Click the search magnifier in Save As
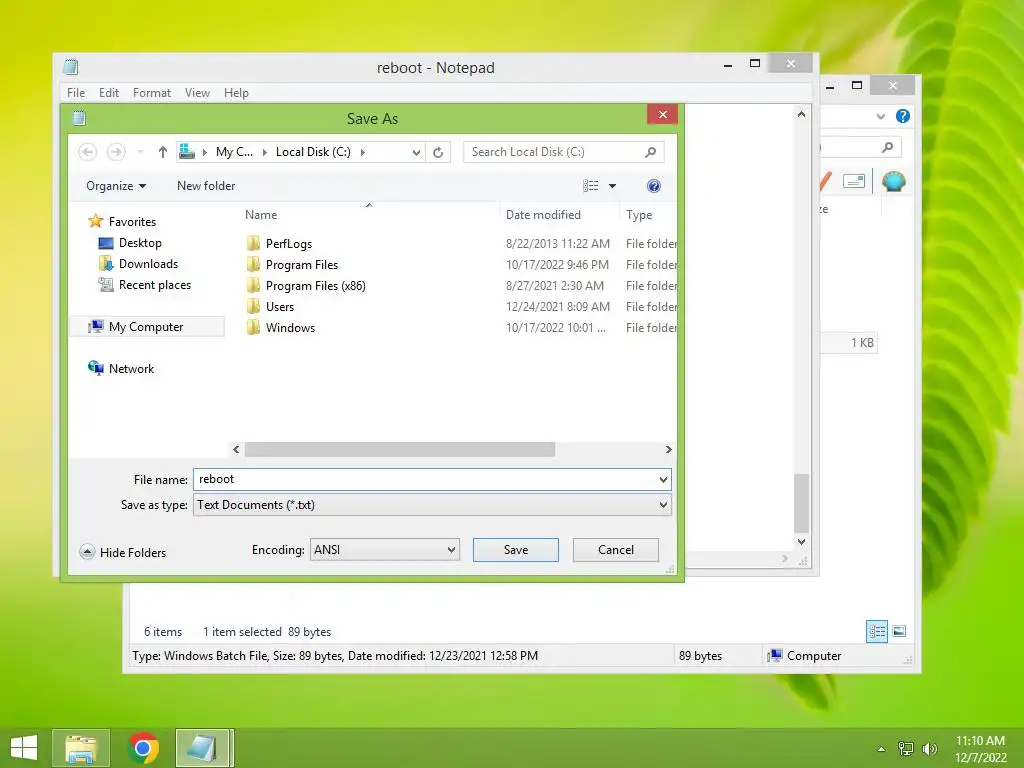 (650, 152)
